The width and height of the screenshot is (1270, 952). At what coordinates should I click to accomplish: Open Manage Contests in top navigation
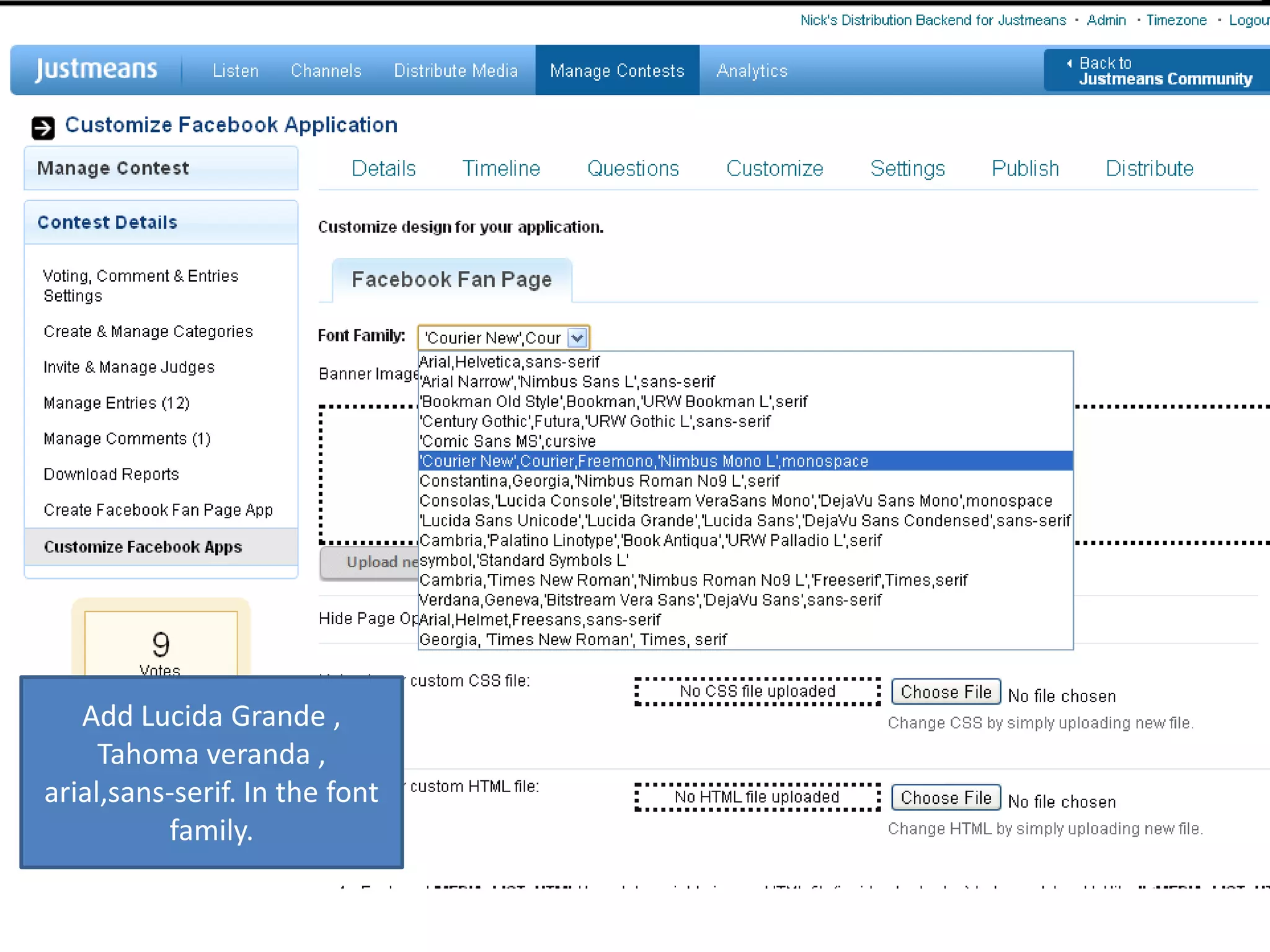[x=617, y=71]
